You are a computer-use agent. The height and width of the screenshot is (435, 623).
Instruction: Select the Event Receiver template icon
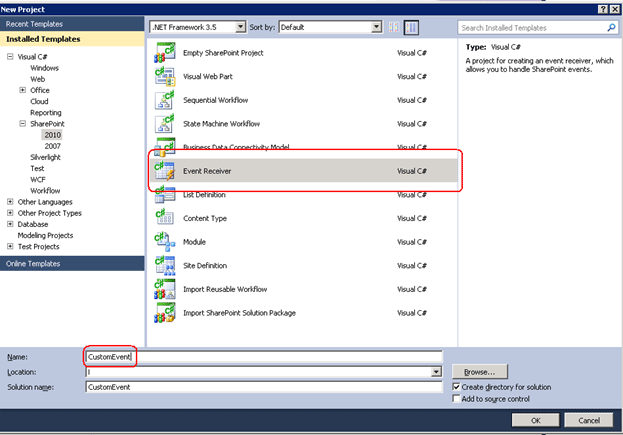[164, 171]
